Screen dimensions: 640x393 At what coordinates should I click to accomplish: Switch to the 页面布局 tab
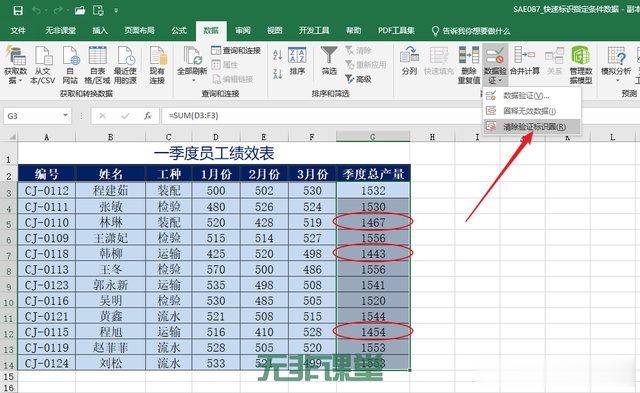tap(139, 31)
